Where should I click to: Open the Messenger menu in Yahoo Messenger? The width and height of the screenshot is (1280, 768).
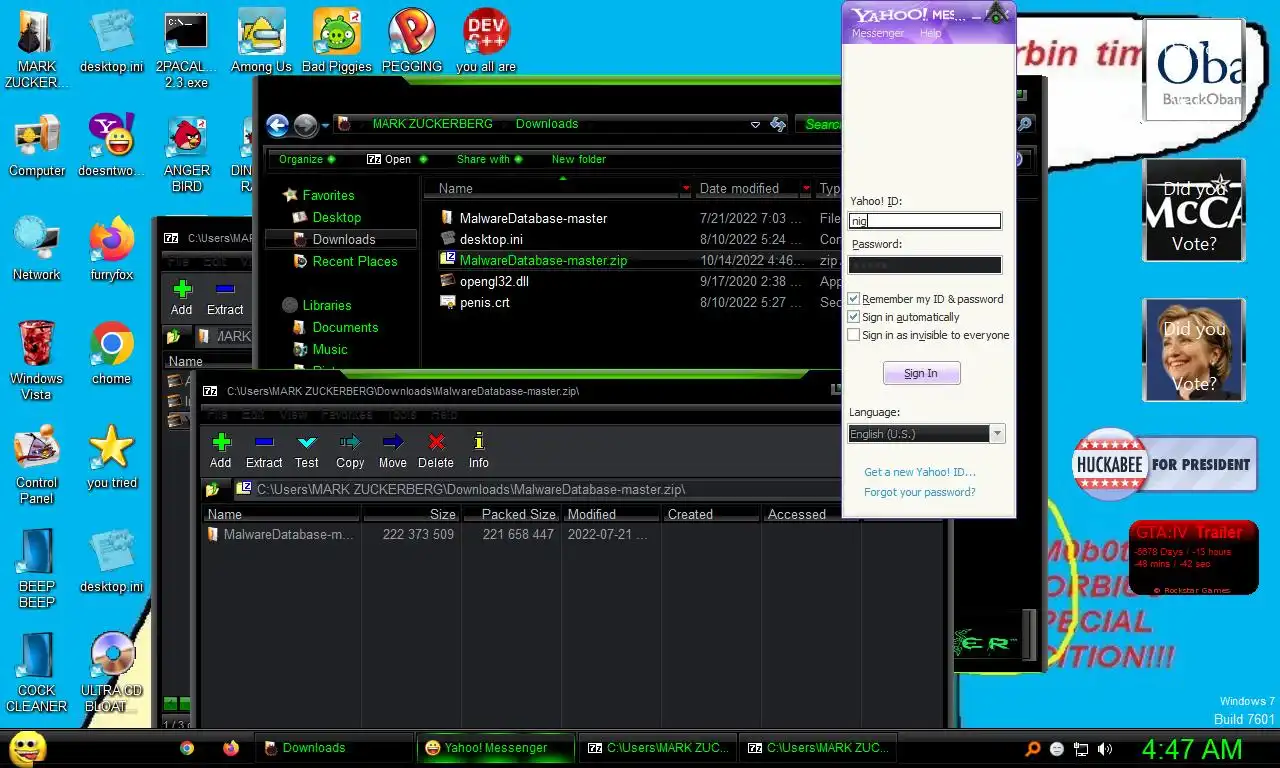(877, 33)
